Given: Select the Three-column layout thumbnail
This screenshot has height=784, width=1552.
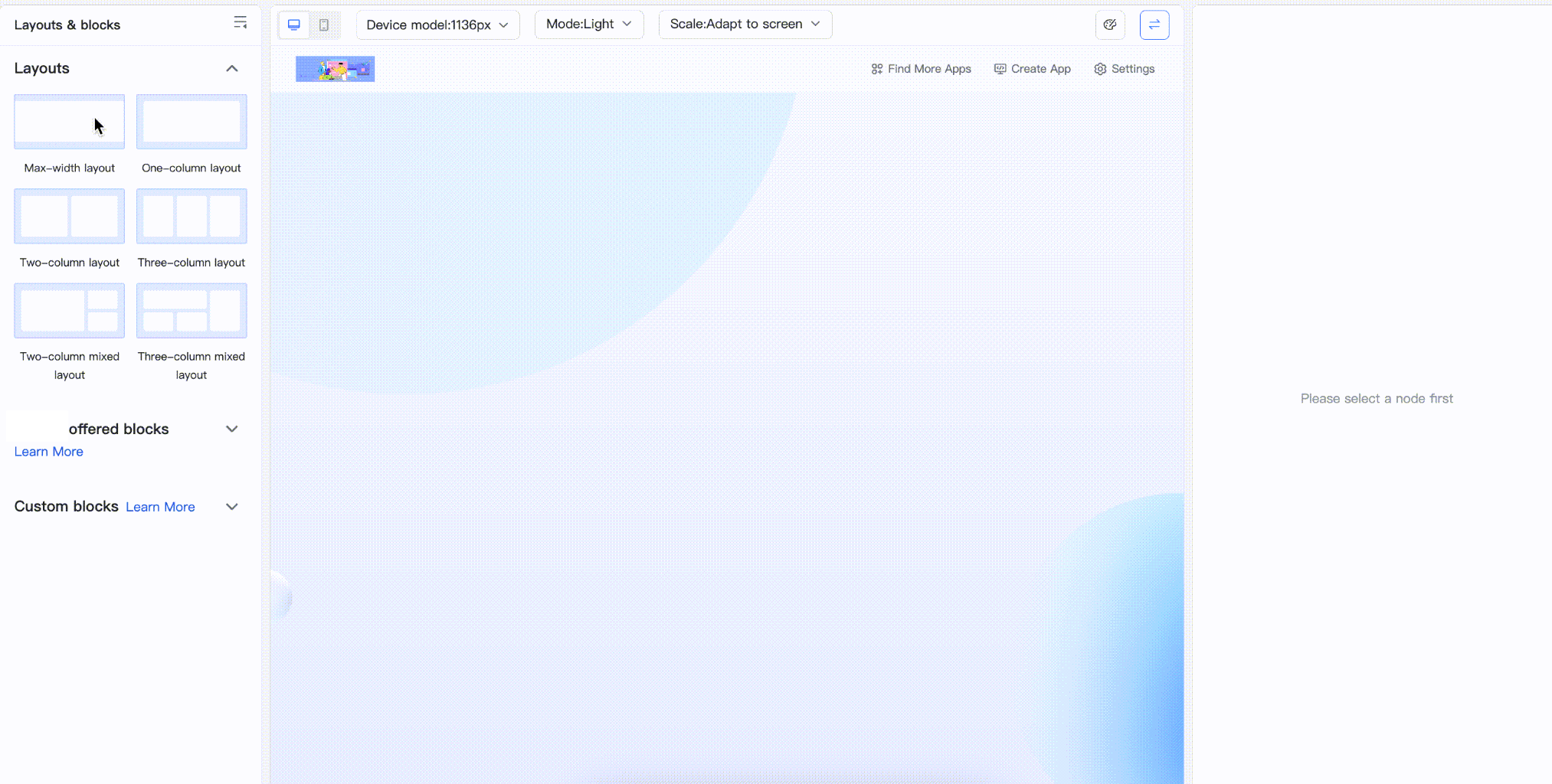Looking at the screenshot, I should click(192, 216).
